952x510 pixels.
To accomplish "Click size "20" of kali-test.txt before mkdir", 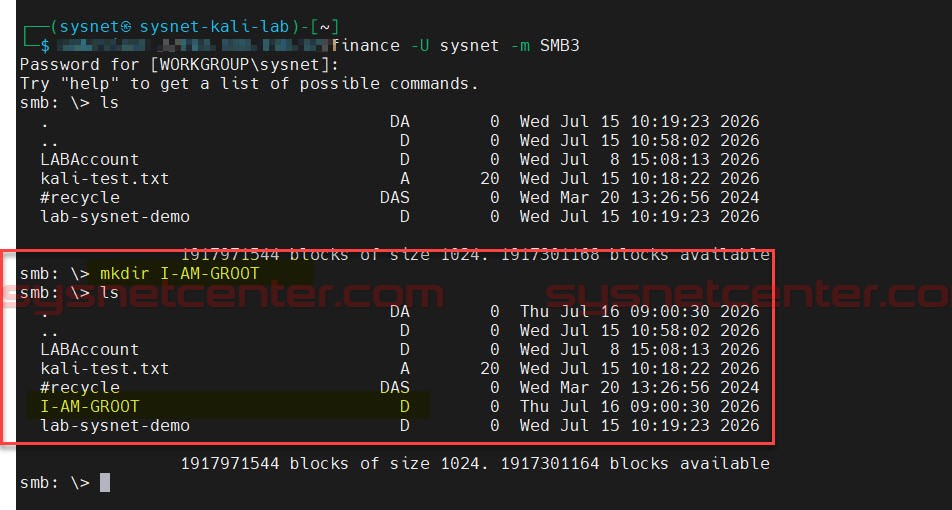I will (x=489, y=178).
